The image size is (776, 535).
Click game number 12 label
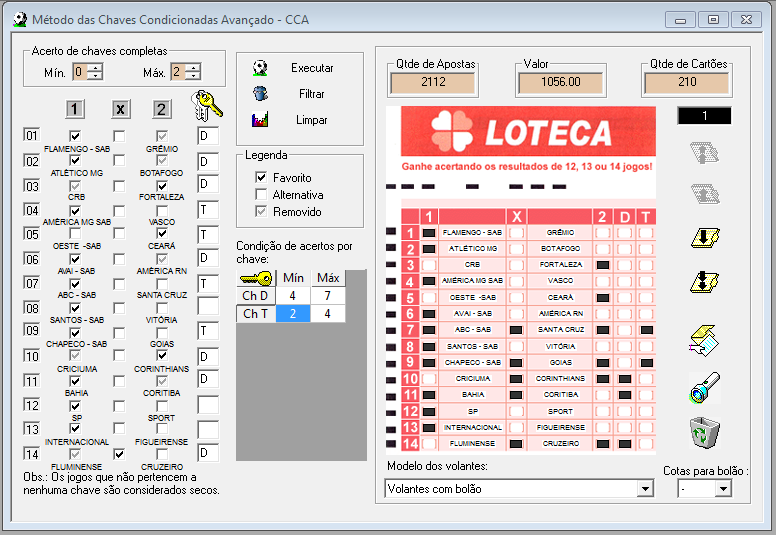pos(32,405)
